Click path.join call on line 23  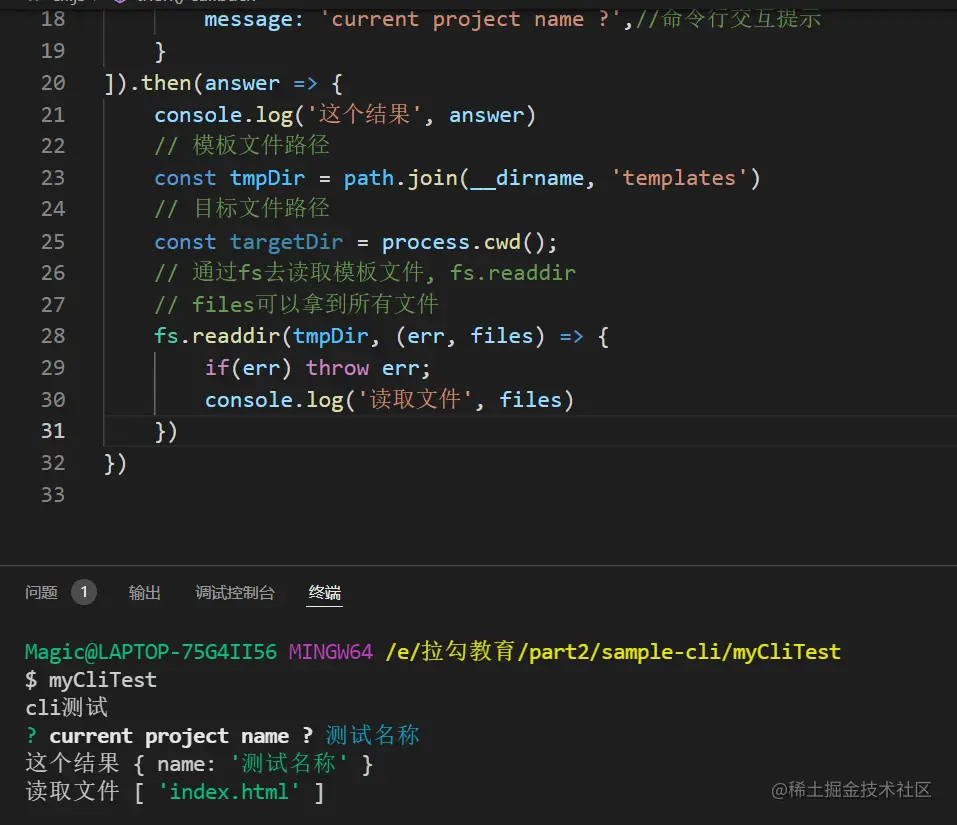click(x=400, y=178)
